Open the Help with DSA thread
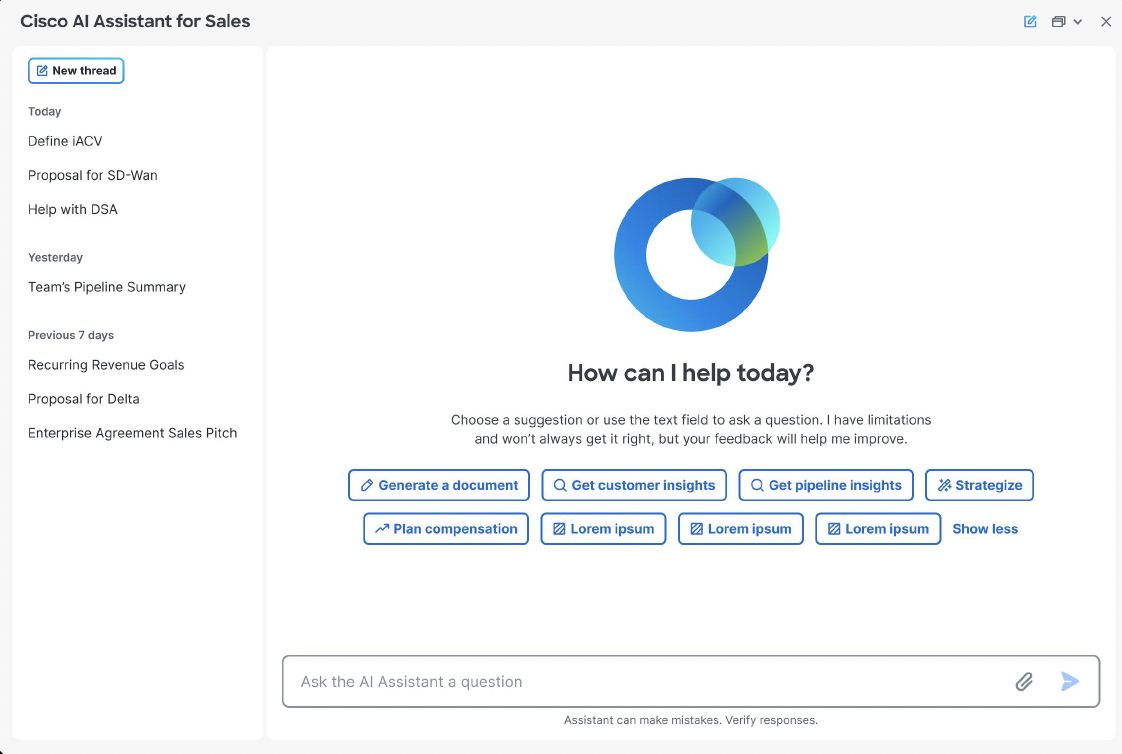The image size is (1122, 754). click(72, 210)
